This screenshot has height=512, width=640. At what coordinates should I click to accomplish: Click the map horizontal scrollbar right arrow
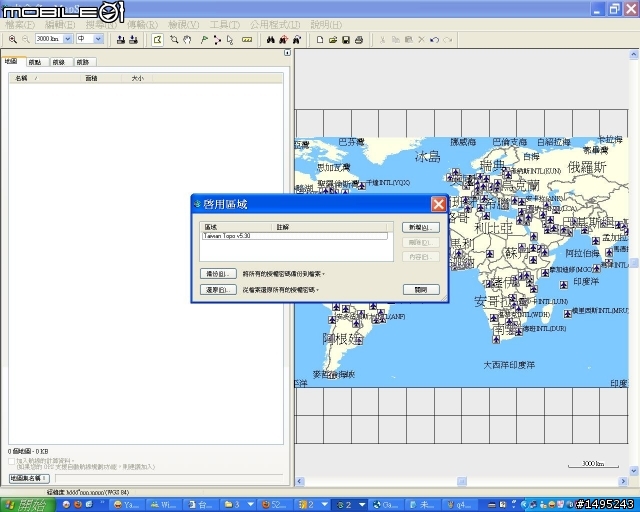(623, 481)
